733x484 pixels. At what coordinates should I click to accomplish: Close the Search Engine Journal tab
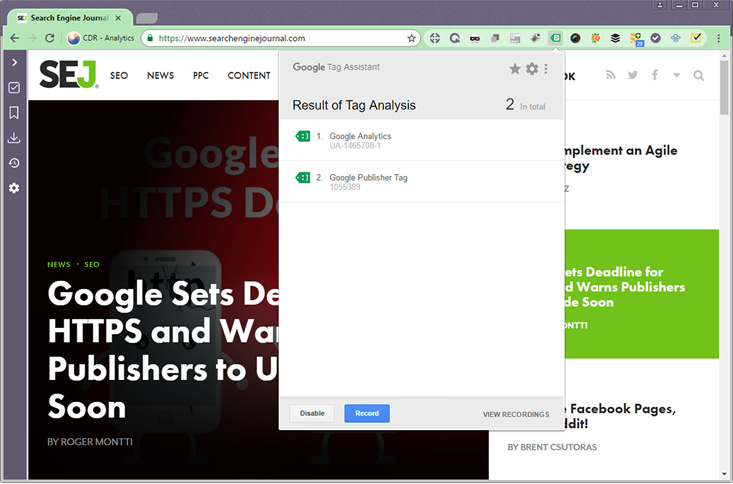click(118, 18)
